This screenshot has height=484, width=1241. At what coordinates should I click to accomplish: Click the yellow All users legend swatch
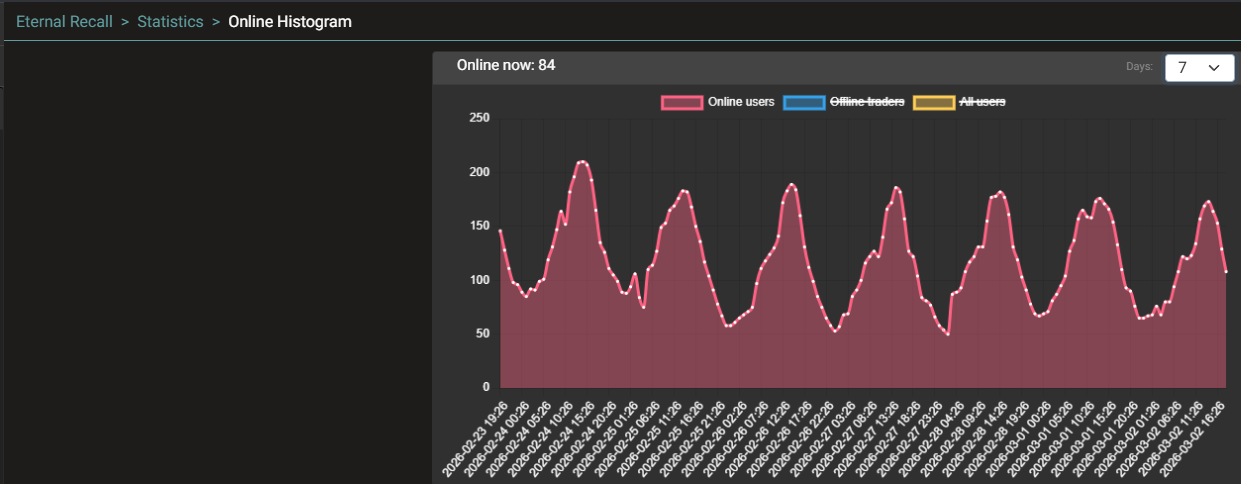[x=934, y=102]
